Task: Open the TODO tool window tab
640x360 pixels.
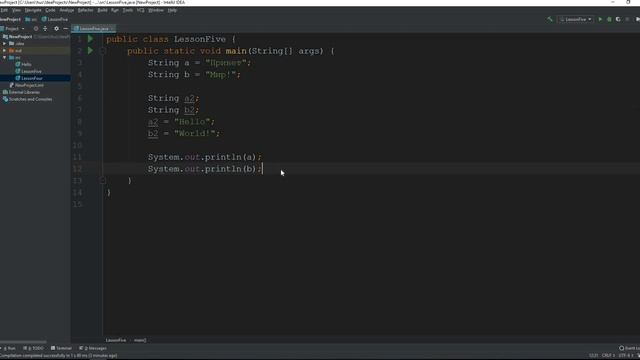Action: pyautogui.click(x=33, y=348)
